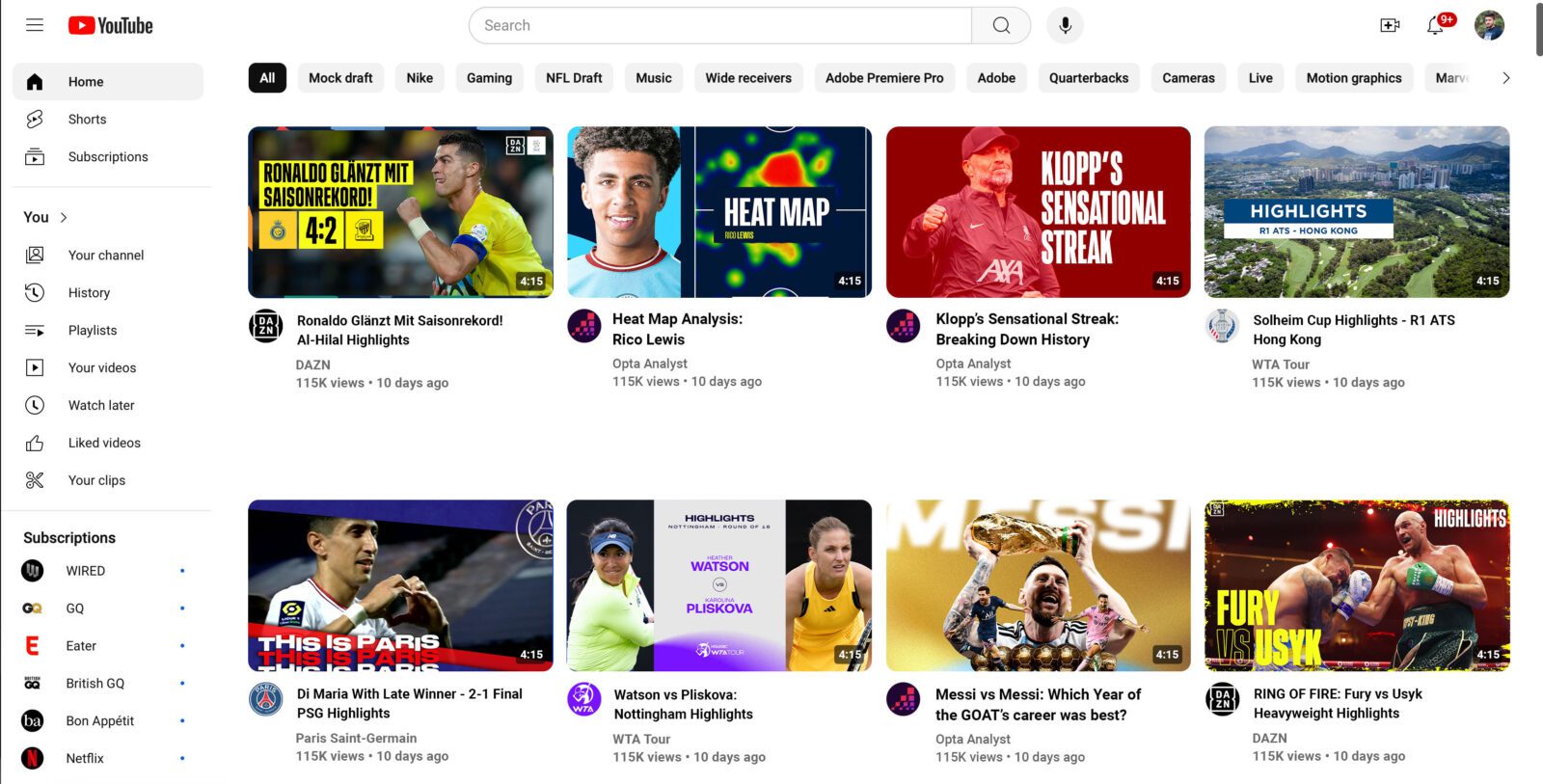This screenshot has width=1543, height=784.
Task: Open the account avatar menu
Action: [x=1489, y=25]
